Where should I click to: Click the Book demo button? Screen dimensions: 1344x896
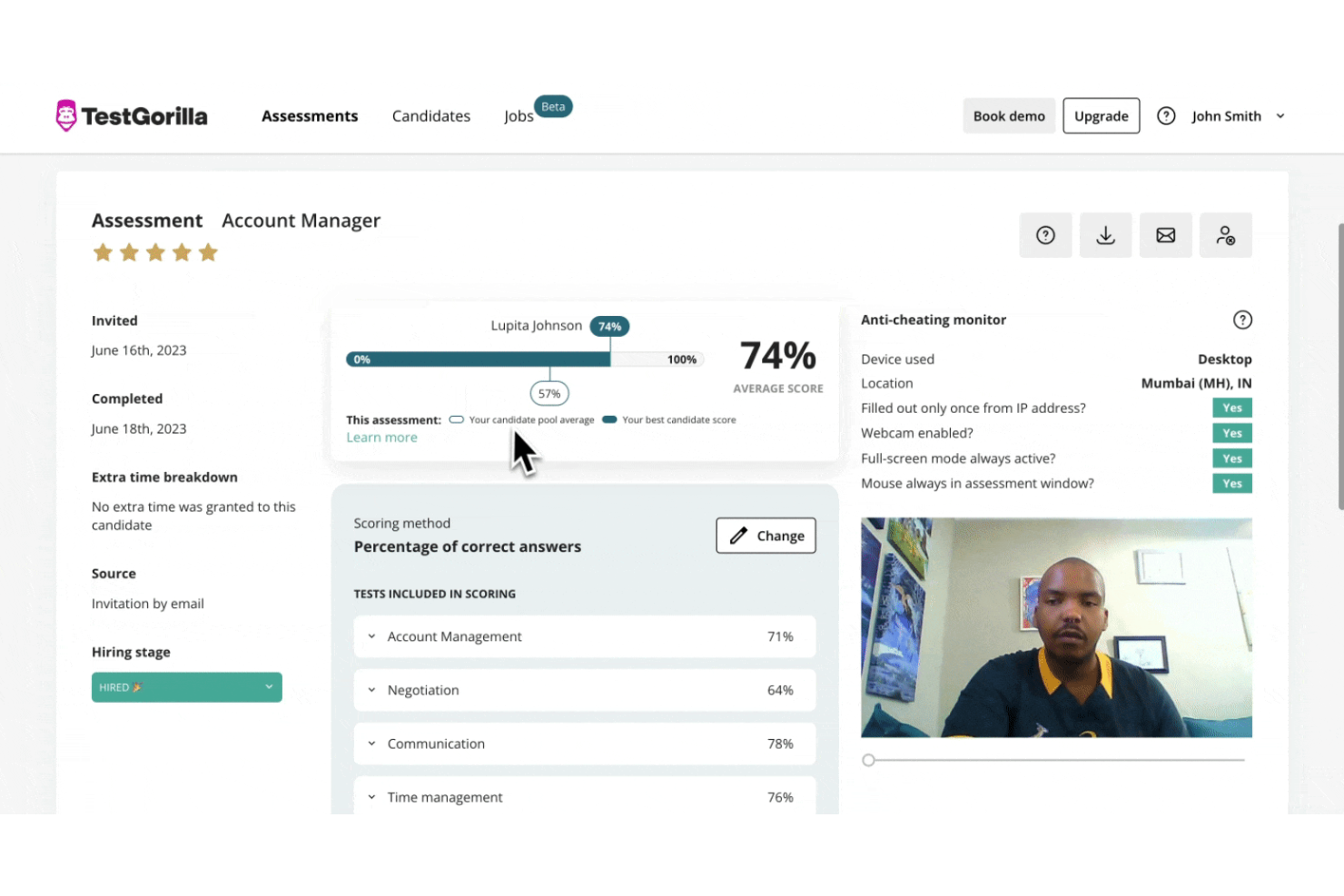[1009, 116]
